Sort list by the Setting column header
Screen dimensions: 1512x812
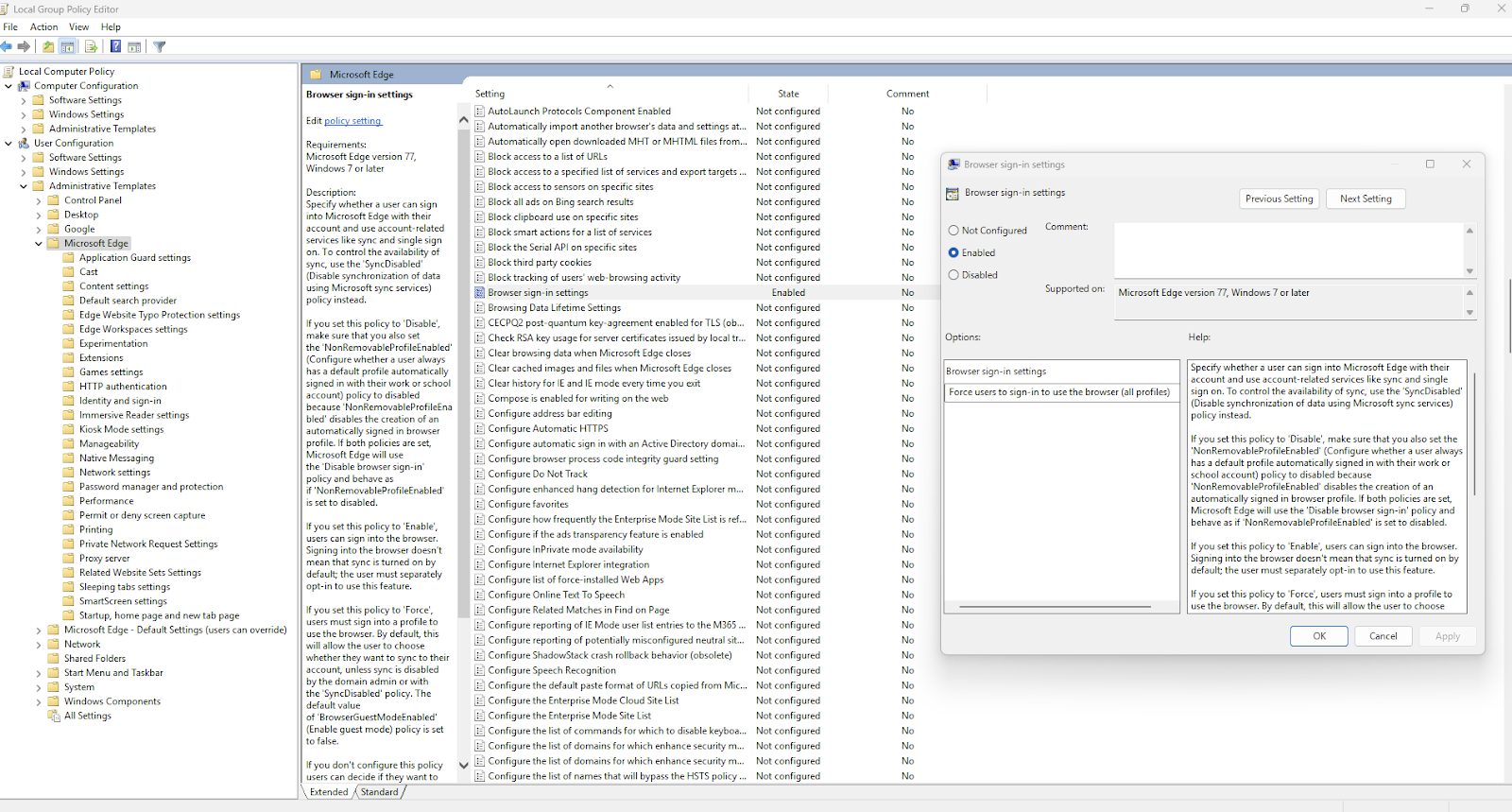(x=610, y=94)
